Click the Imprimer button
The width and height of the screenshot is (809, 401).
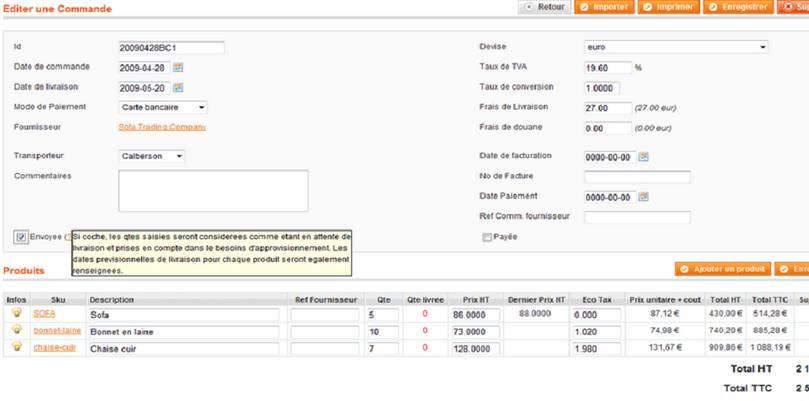668,7
